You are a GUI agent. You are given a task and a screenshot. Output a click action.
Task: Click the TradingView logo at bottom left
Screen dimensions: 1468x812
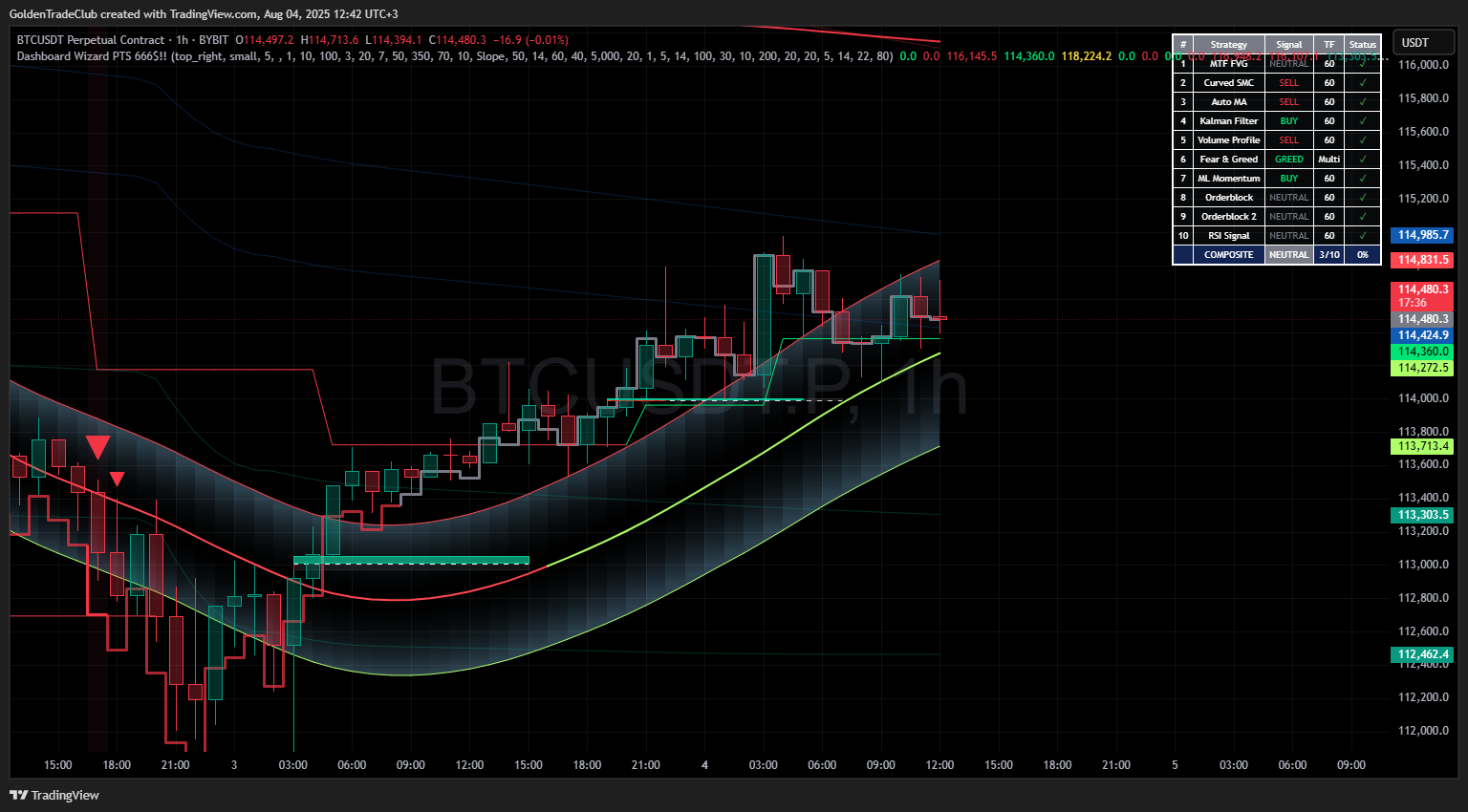pos(54,795)
